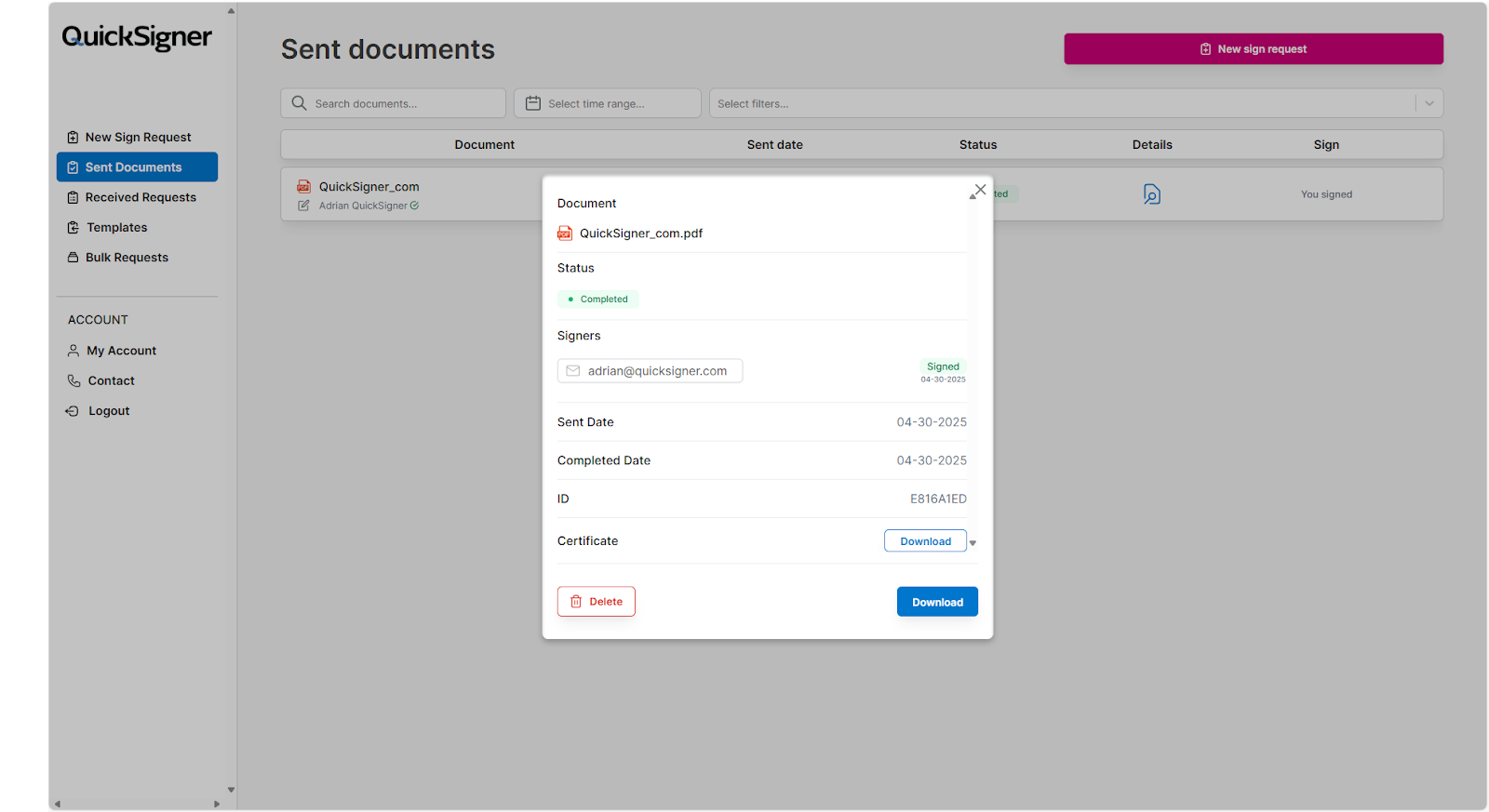The height and width of the screenshot is (812, 1489).
Task: Click the envelope icon next to signer email
Action: 573,371
